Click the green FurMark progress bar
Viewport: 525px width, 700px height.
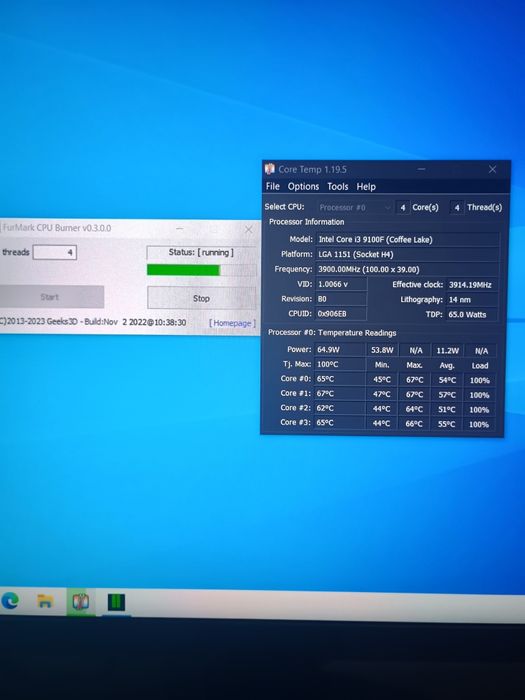tap(201, 270)
